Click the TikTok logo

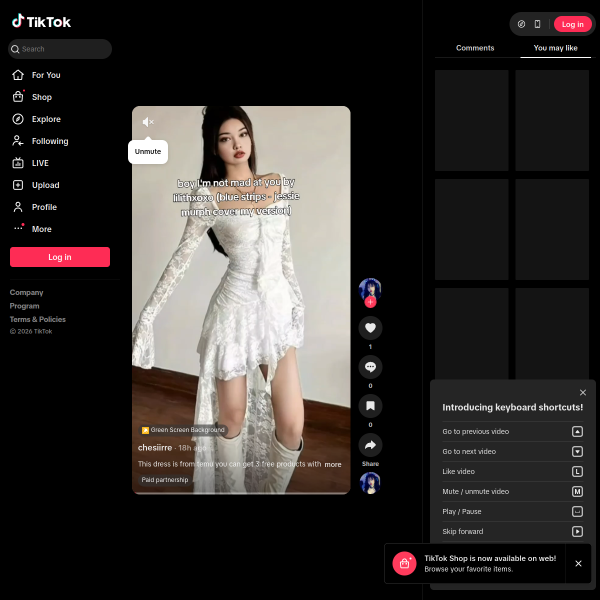[41, 21]
